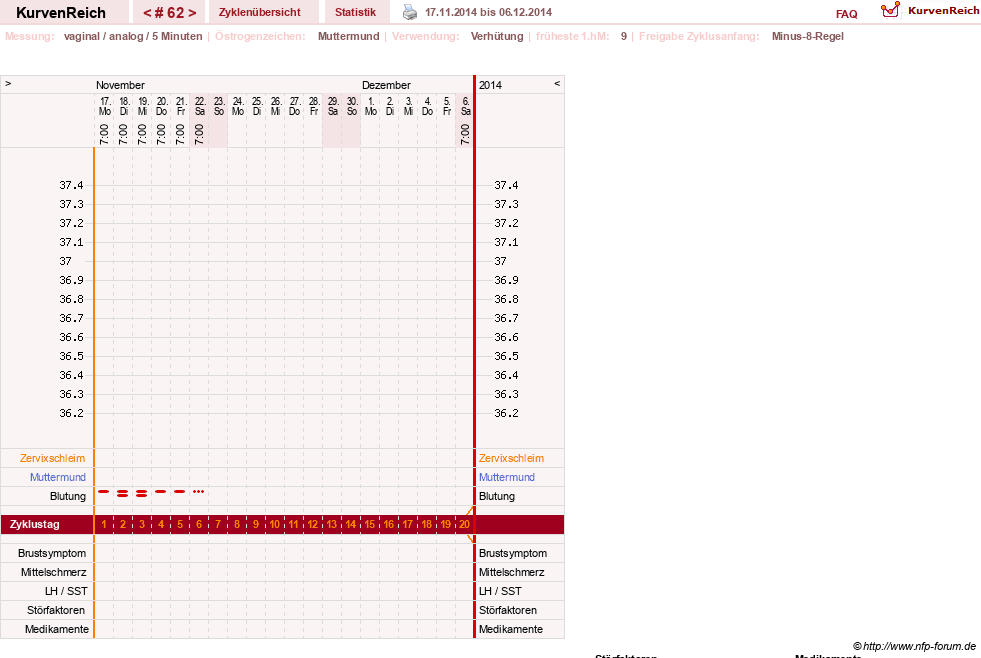Screen dimensions: 981x658
Task: Click bleeding mark on cycle day 4
Action: (x=161, y=492)
